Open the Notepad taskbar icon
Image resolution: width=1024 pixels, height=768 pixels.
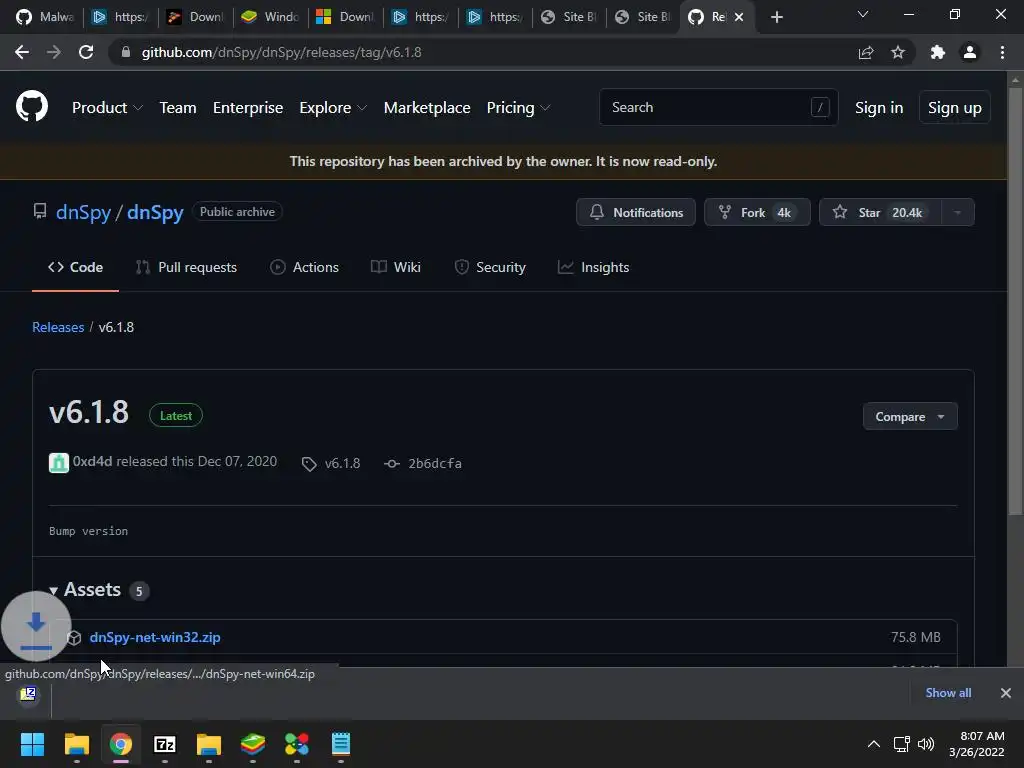[341, 744]
